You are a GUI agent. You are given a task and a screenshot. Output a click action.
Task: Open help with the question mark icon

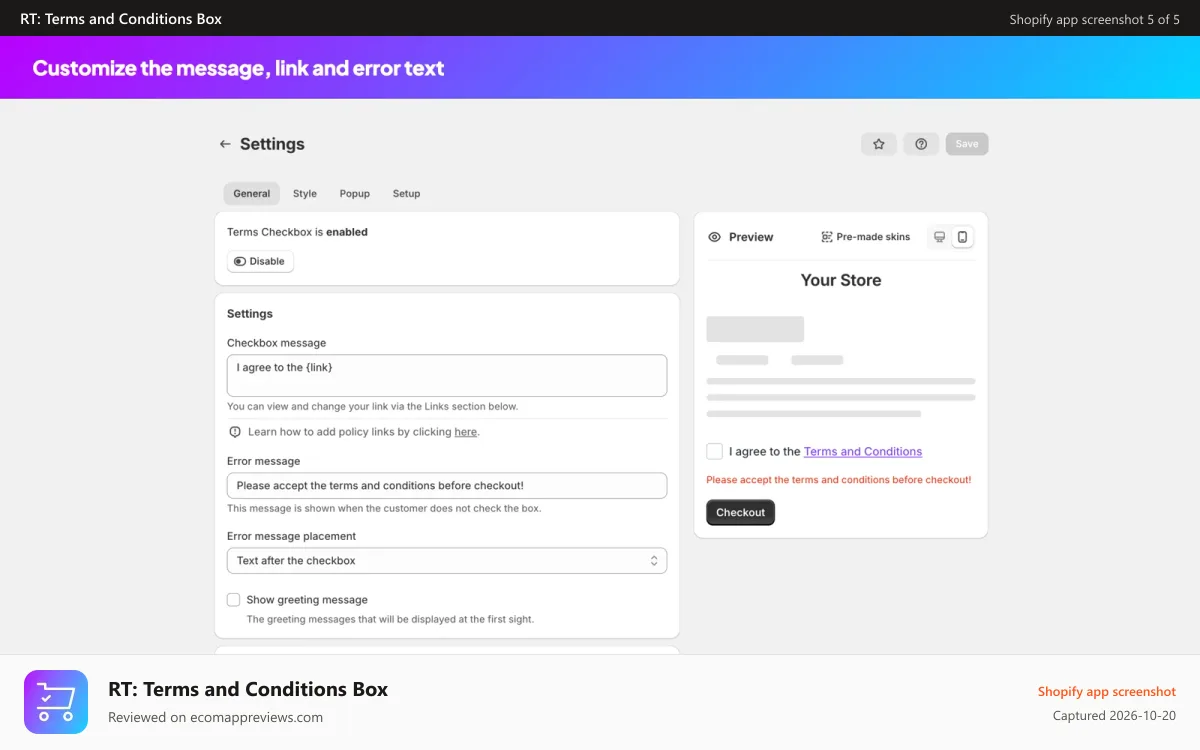coord(921,144)
